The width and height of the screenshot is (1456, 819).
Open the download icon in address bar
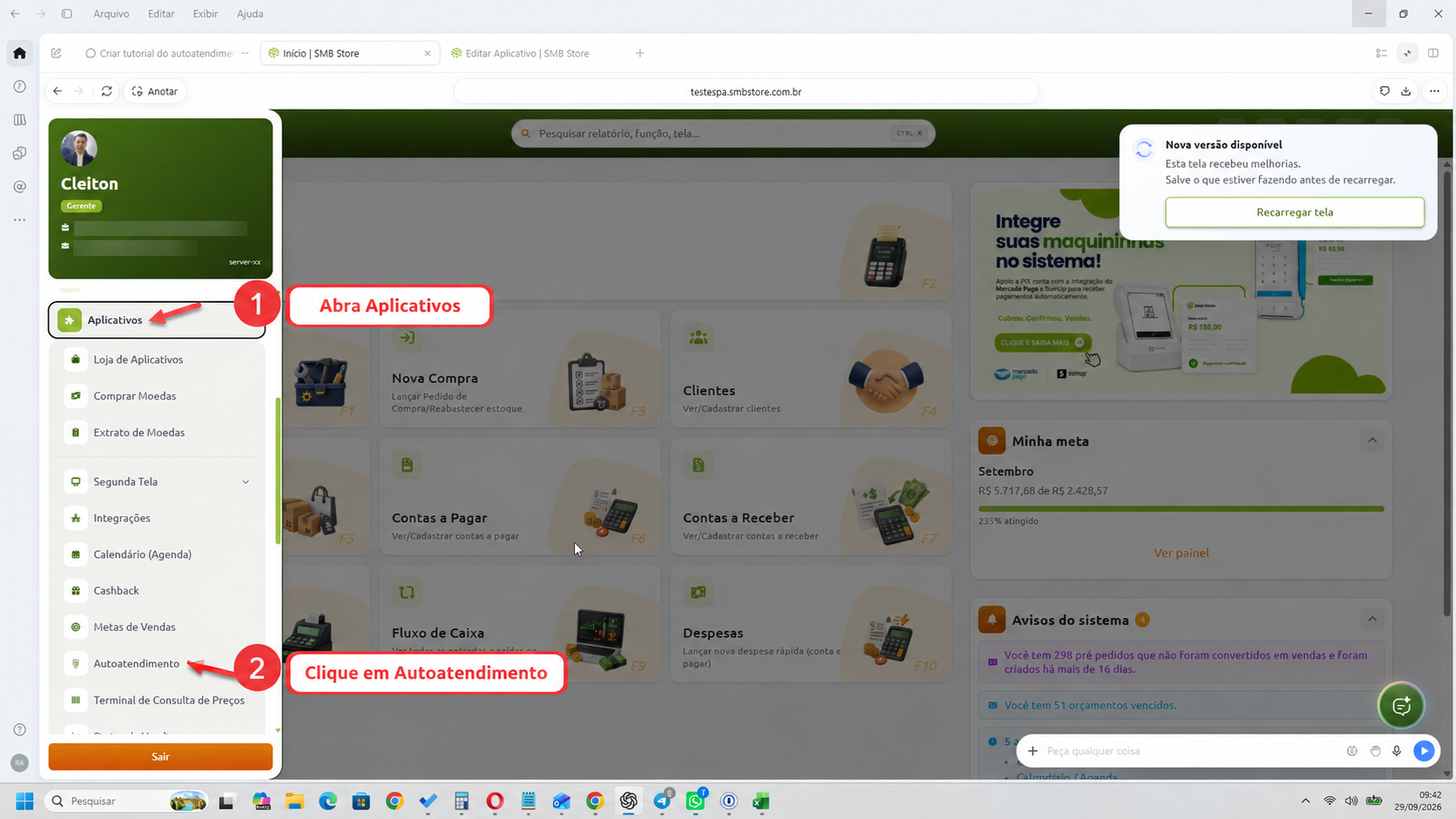pyautogui.click(x=1405, y=91)
